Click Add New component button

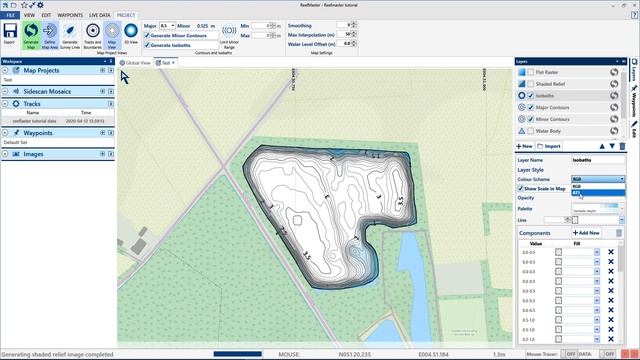coord(586,233)
